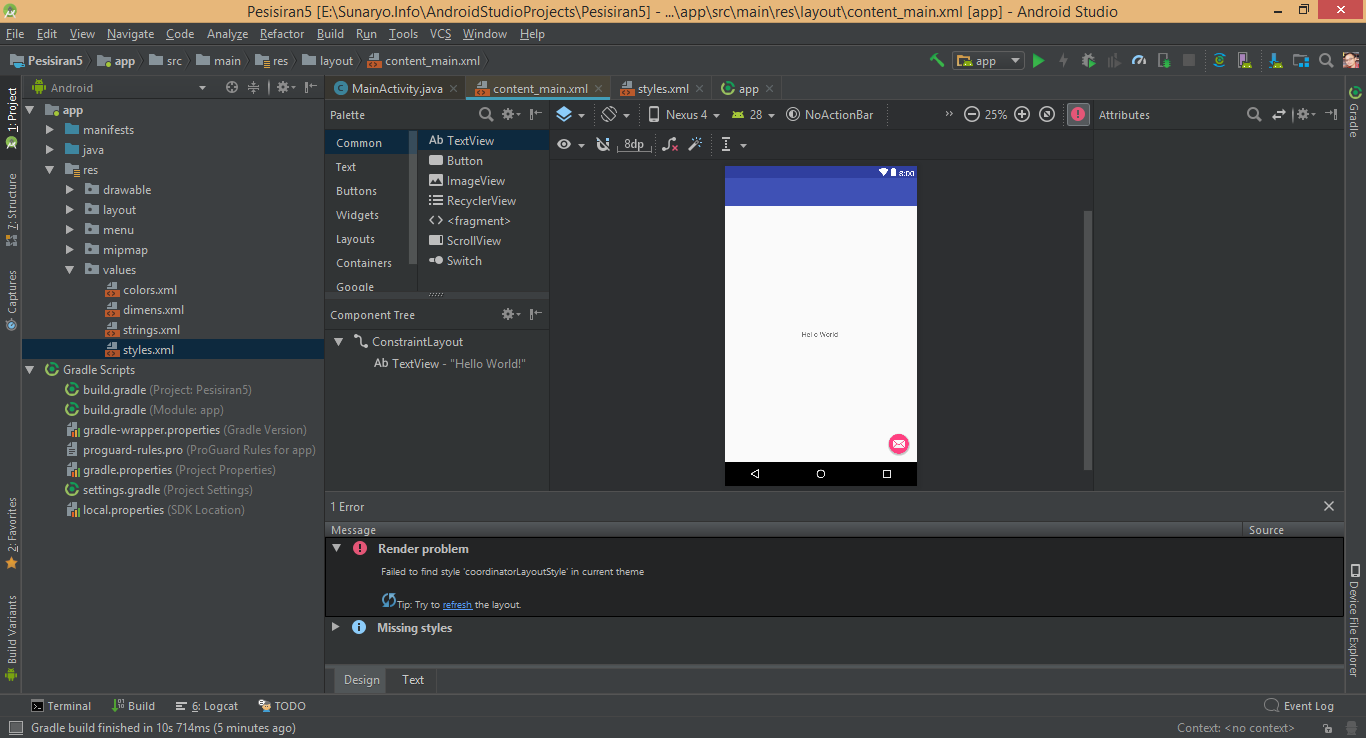Click Attach debugger to Android process icon
The height and width of the screenshot is (738, 1366).
pos(1163,61)
